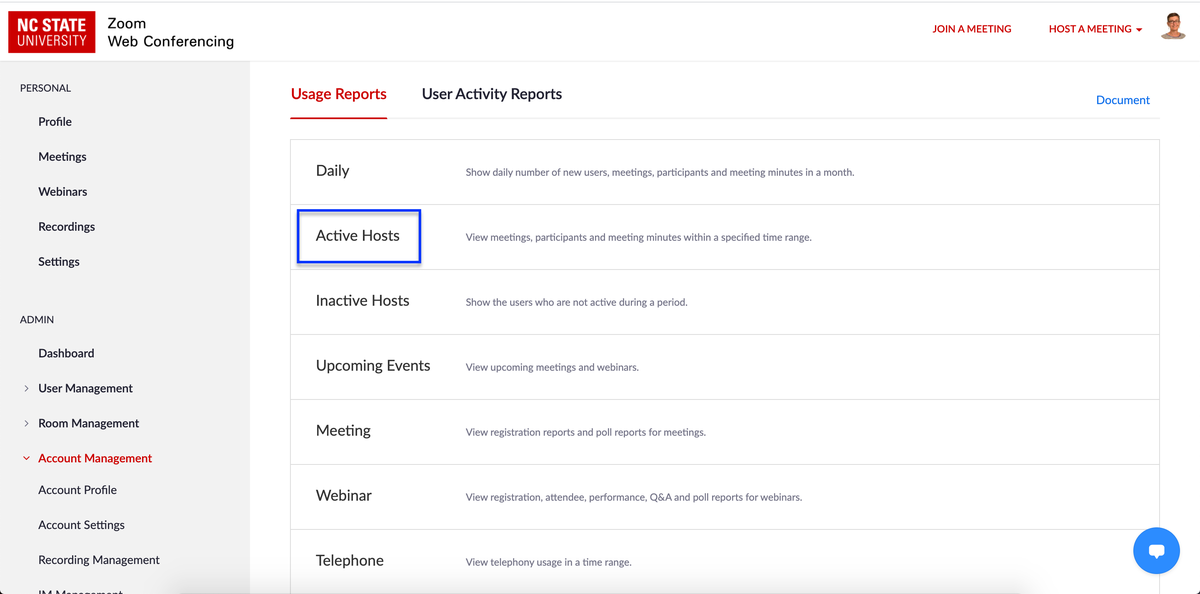1200x594 pixels.
Task: Click JOIN A MEETING
Action: coord(971,29)
